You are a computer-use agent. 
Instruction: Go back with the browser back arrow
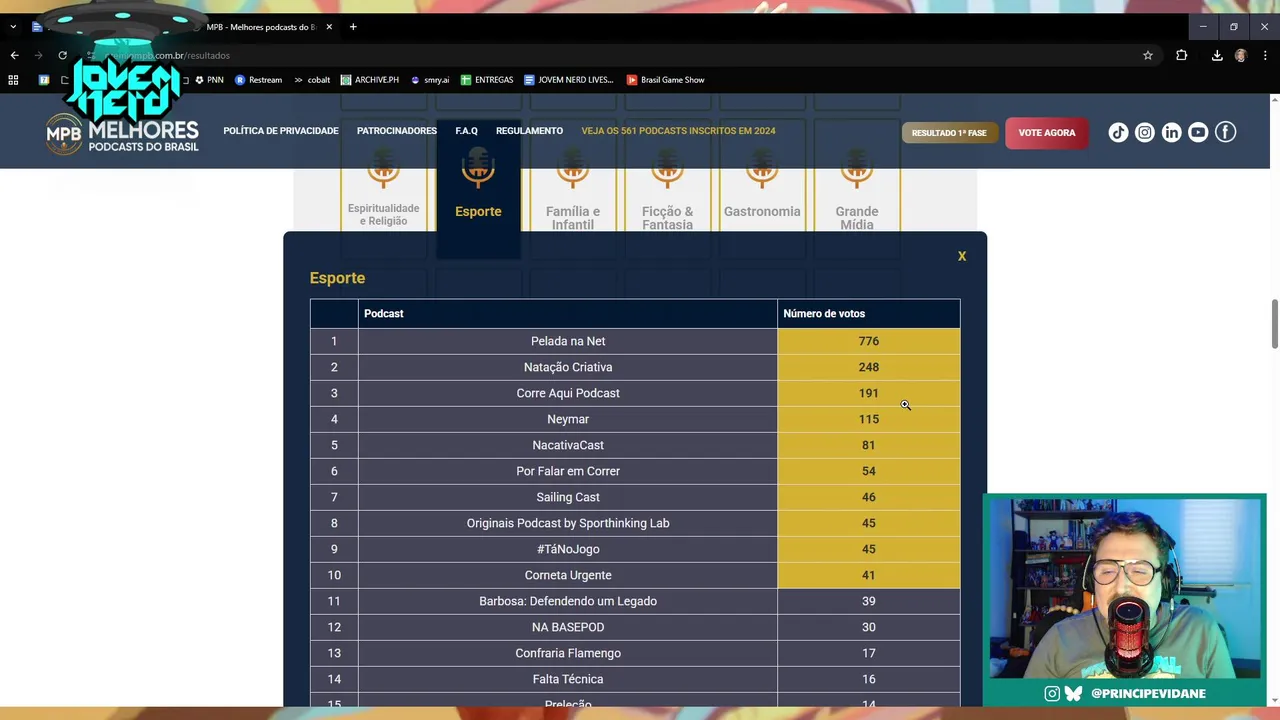14,56
